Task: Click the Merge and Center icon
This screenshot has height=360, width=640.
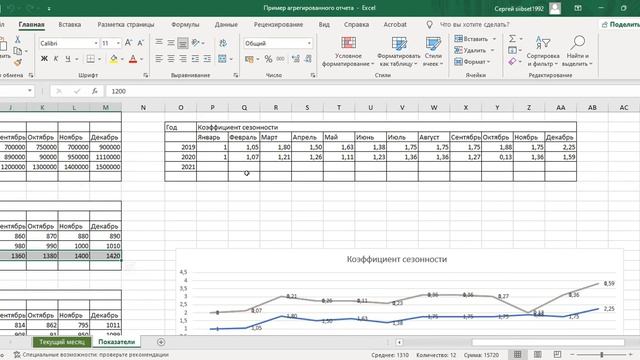Action: click(x=222, y=59)
